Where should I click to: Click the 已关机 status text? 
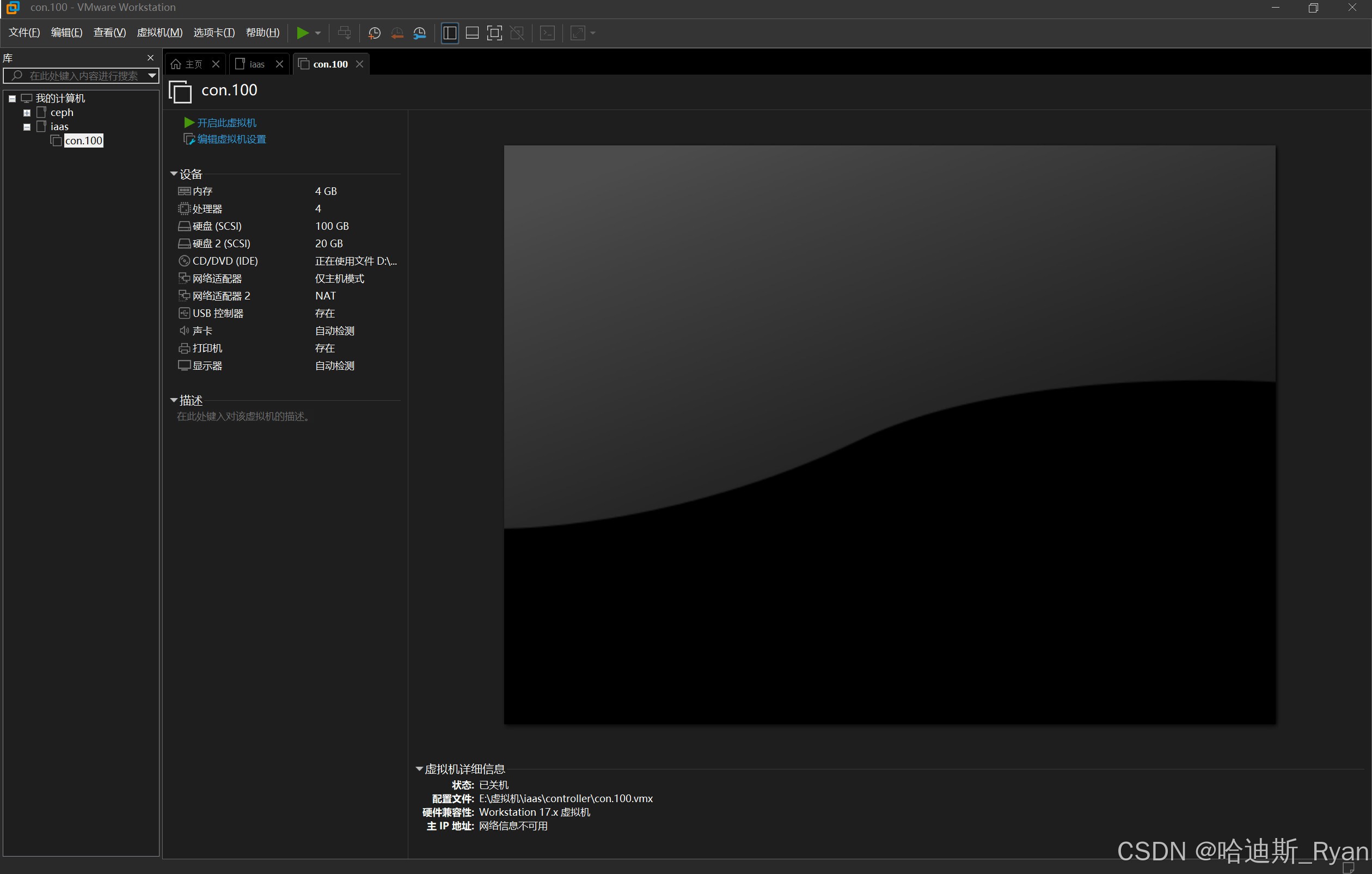tap(493, 785)
